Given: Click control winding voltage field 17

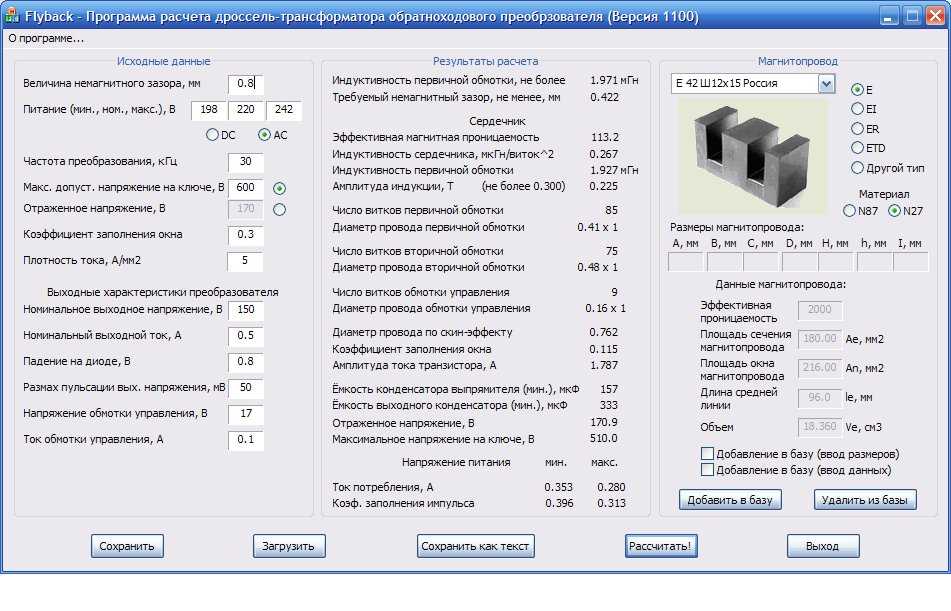Looking at the screenshot, I should pos(246,414).
